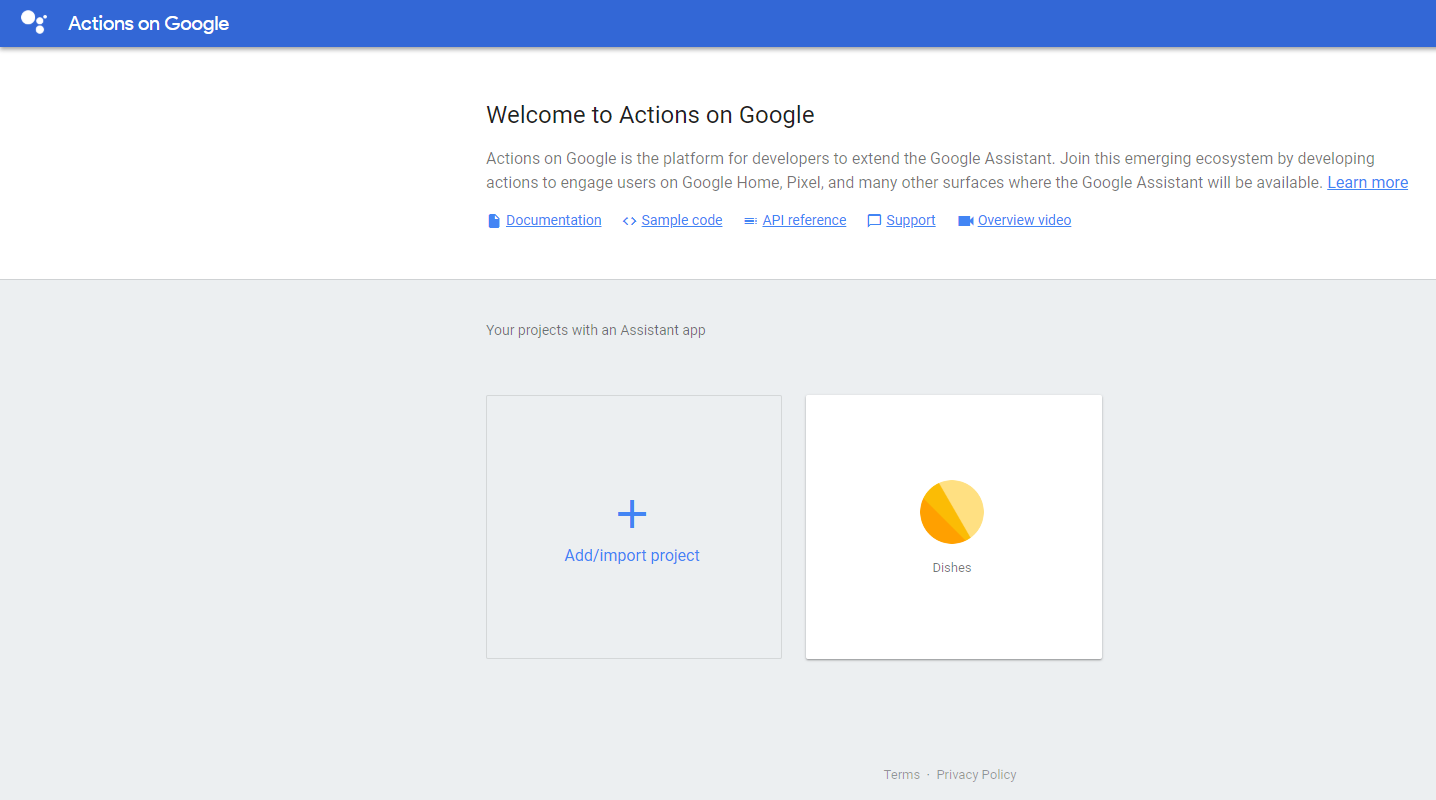The width and height of the screenshot is (1436, 800).
Task: Click the Sample code brackets icon
Action: point(629,221)
